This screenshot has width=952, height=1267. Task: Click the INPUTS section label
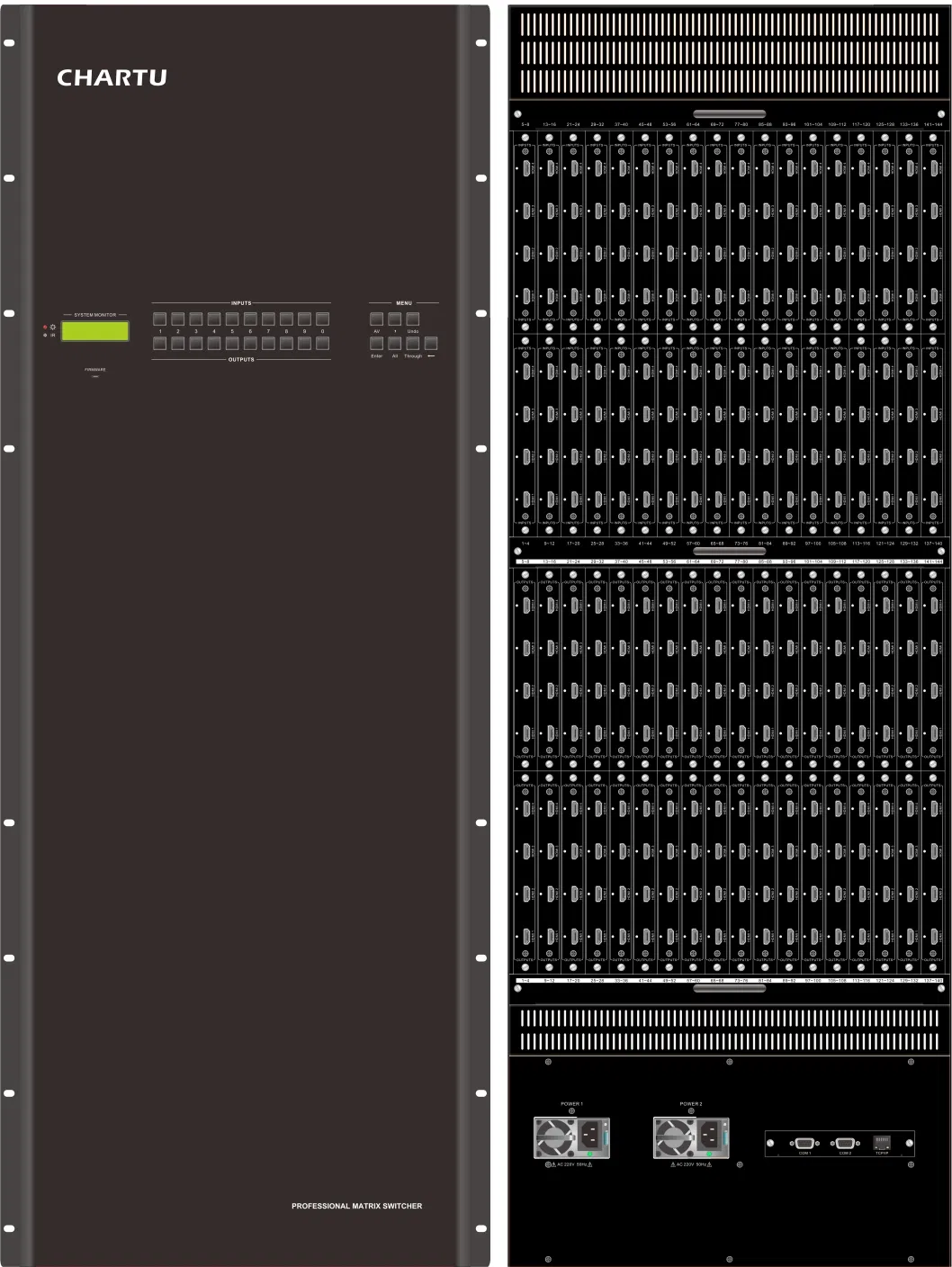click(x=239, y=303)
